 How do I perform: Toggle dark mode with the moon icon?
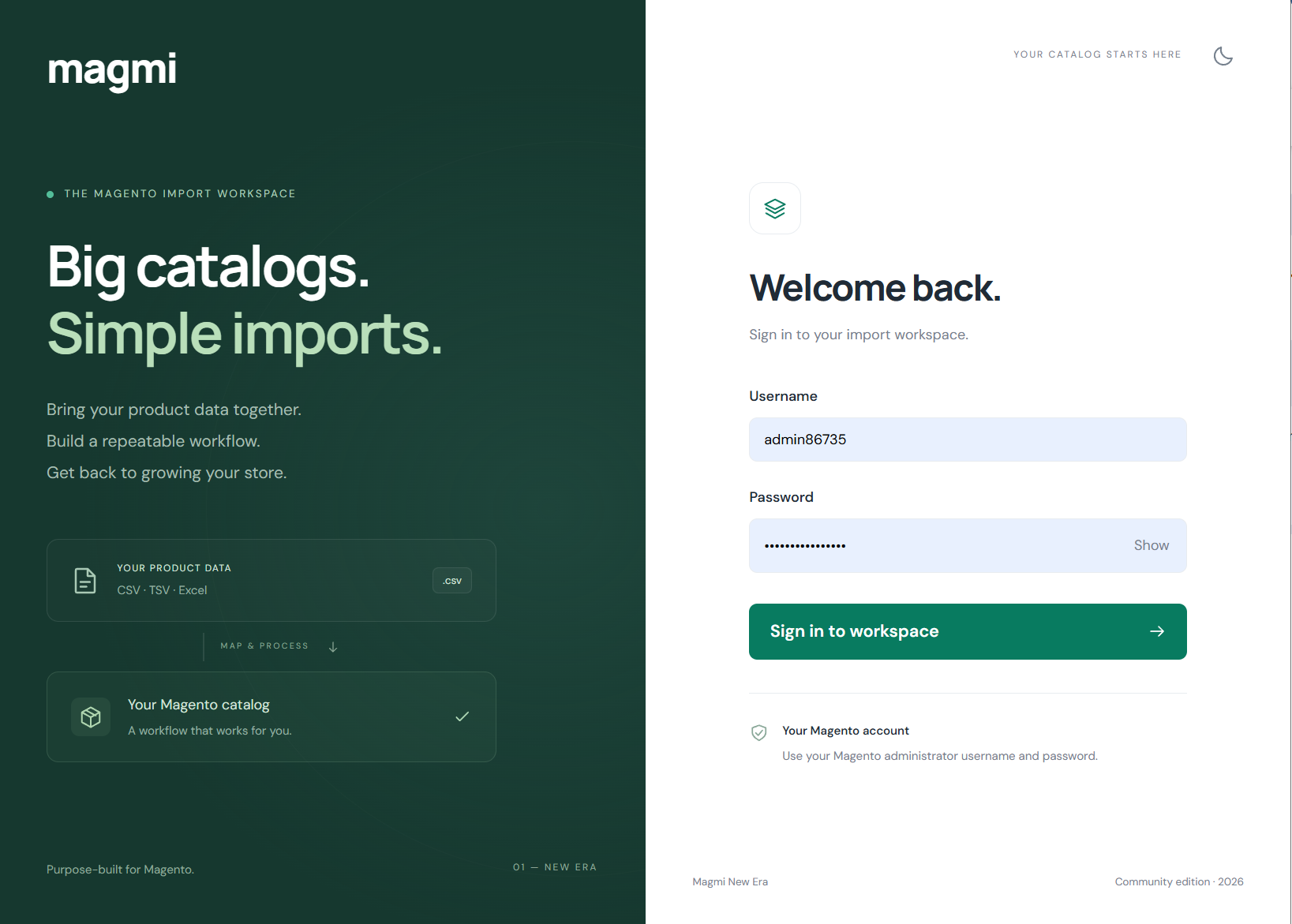click(x=1223, y=55)
